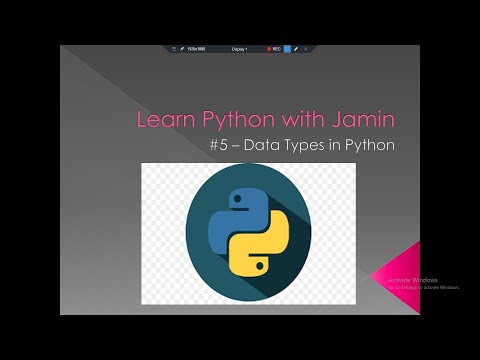Click 'Go to Settings to activate Windows' text
Viewport: 480px width, 360px height.
[424, 287]
